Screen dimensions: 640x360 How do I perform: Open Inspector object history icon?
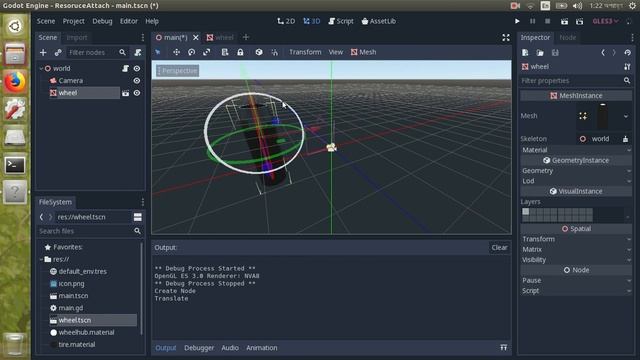(x=627, y=53)
